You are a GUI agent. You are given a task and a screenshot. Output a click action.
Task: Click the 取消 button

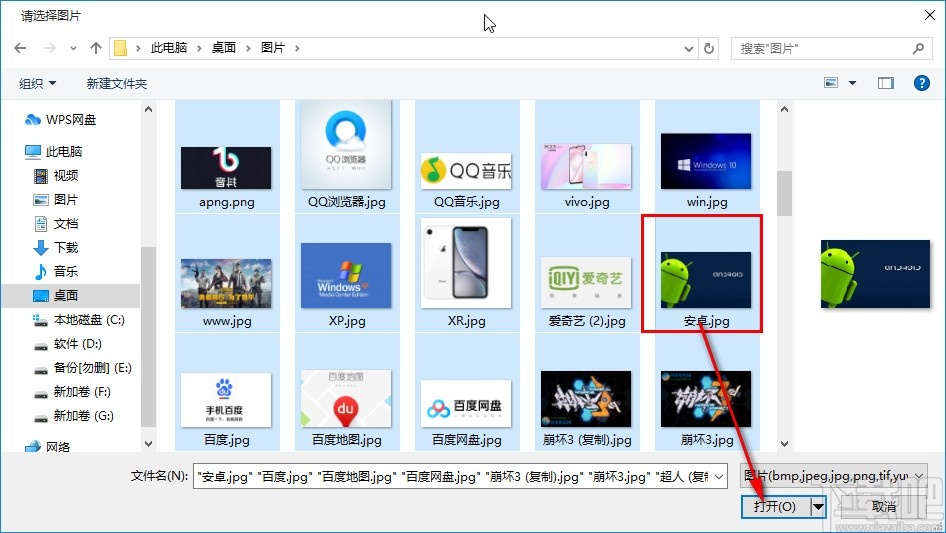tap(884, 506)
